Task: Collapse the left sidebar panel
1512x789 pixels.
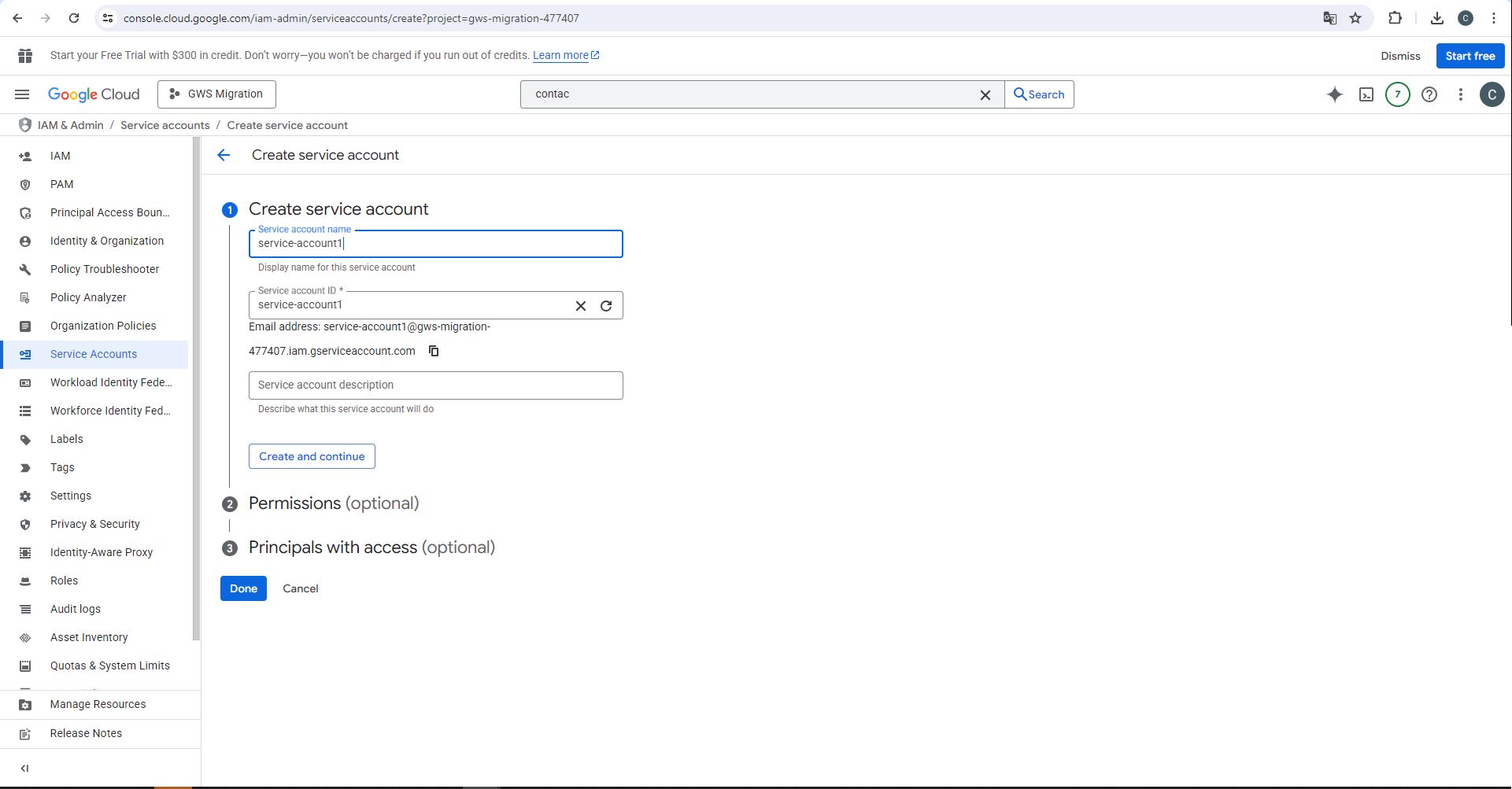Action: coord(24,769)
